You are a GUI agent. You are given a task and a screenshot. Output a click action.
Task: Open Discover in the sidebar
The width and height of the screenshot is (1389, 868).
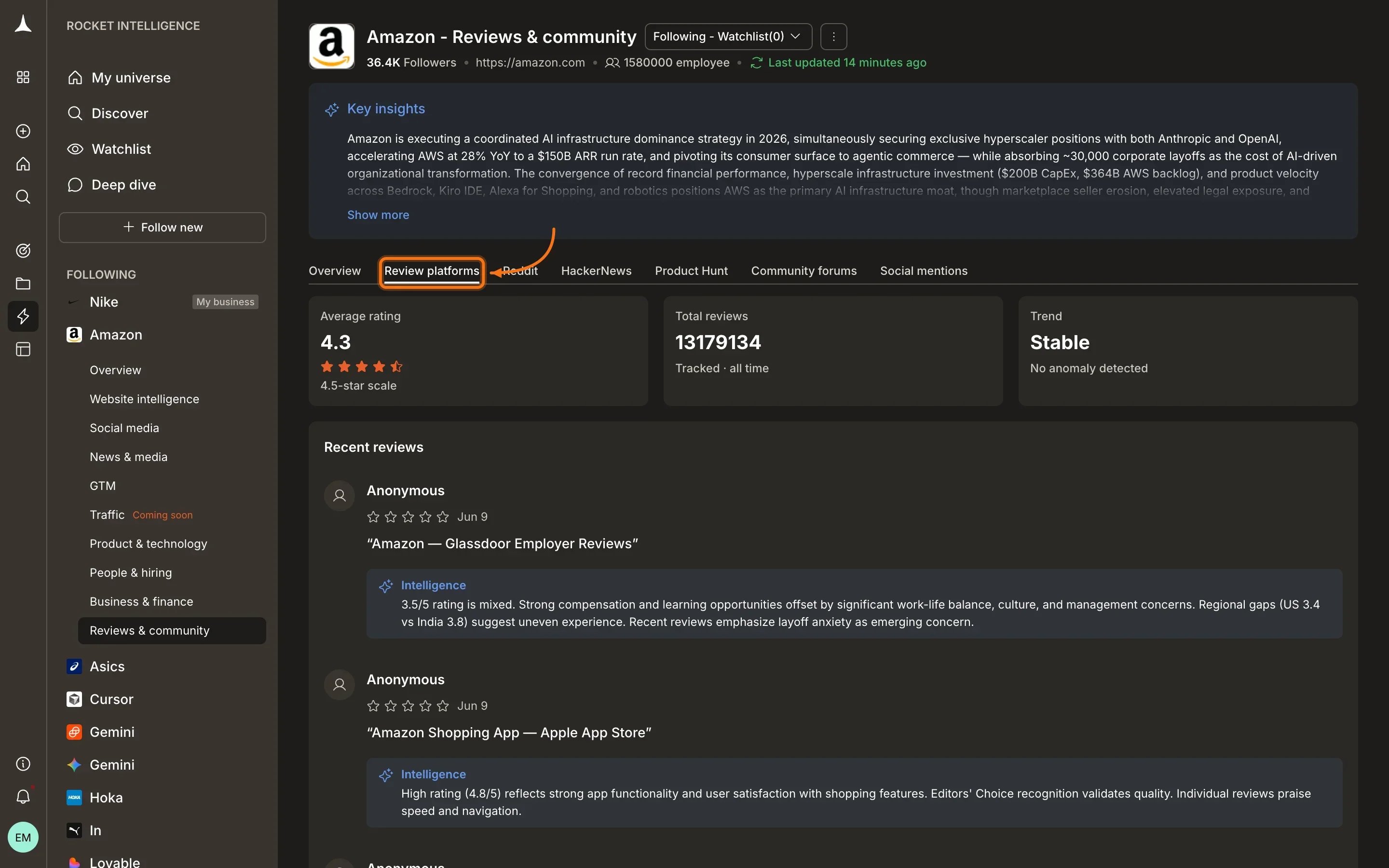coord(108,113)
